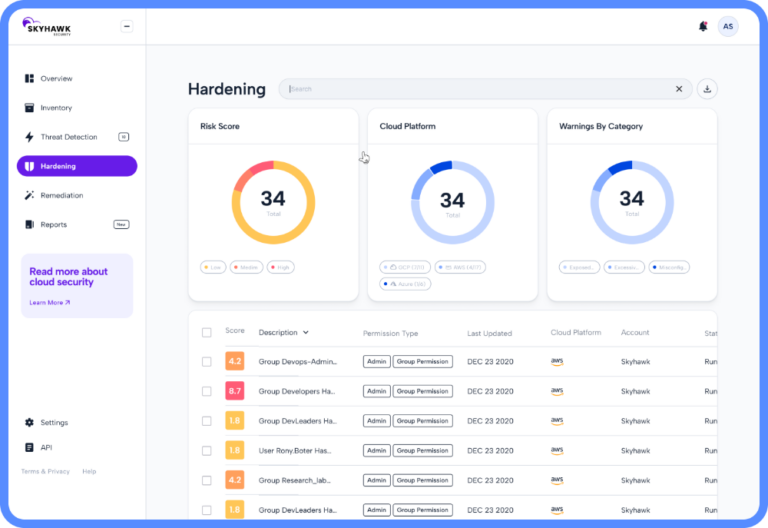Collapse the sidebar with minus button
This screenshot has height=528, width=768.
tap(126, 26)
